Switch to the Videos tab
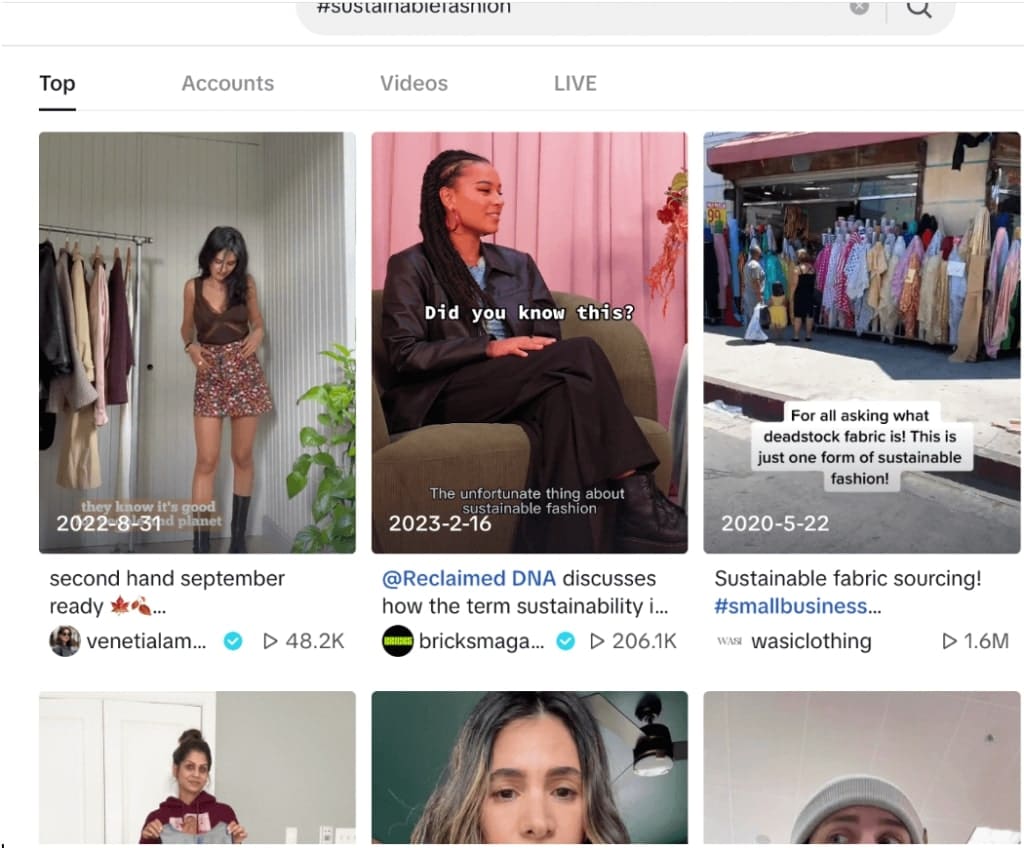The width and height of the screenshot is (1024, 848). 413,83
